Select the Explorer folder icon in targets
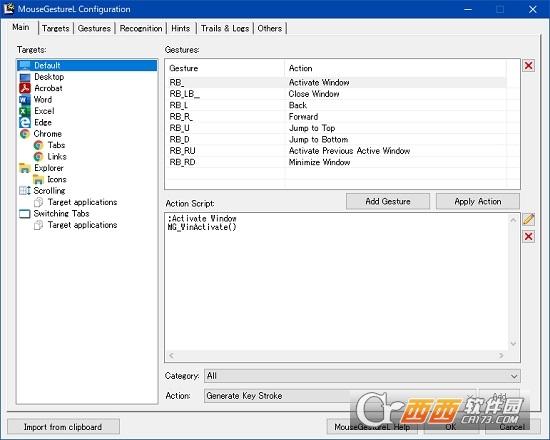The image size is (550, 440). (25, 168)
